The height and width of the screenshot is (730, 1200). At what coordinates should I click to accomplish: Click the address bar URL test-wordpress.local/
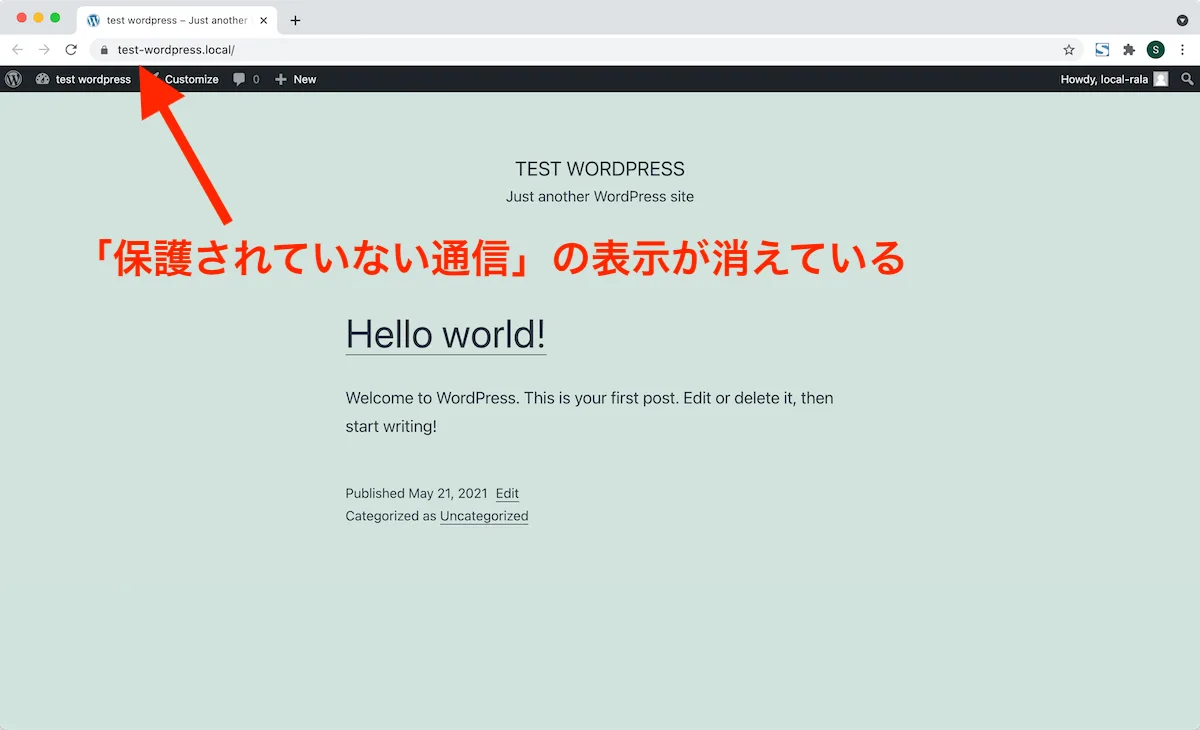(176, 49)
